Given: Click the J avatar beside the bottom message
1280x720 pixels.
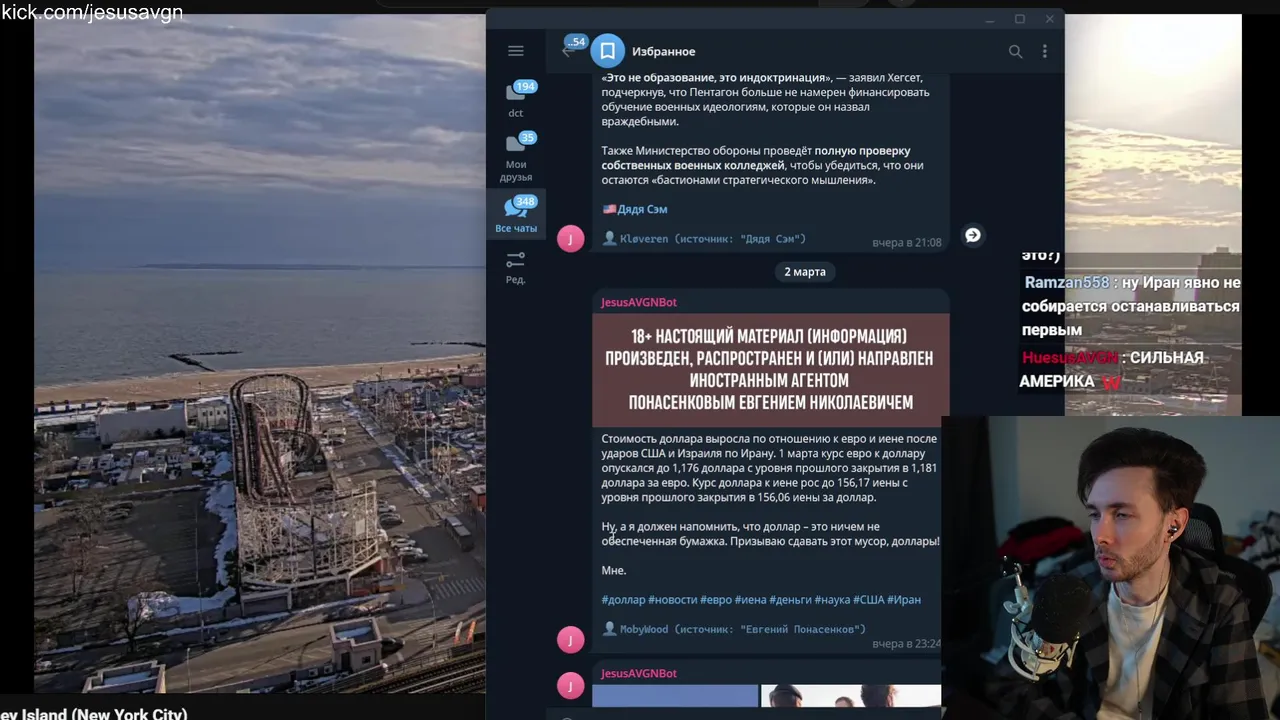Looking at the screenshot, I should click(570, 686).
